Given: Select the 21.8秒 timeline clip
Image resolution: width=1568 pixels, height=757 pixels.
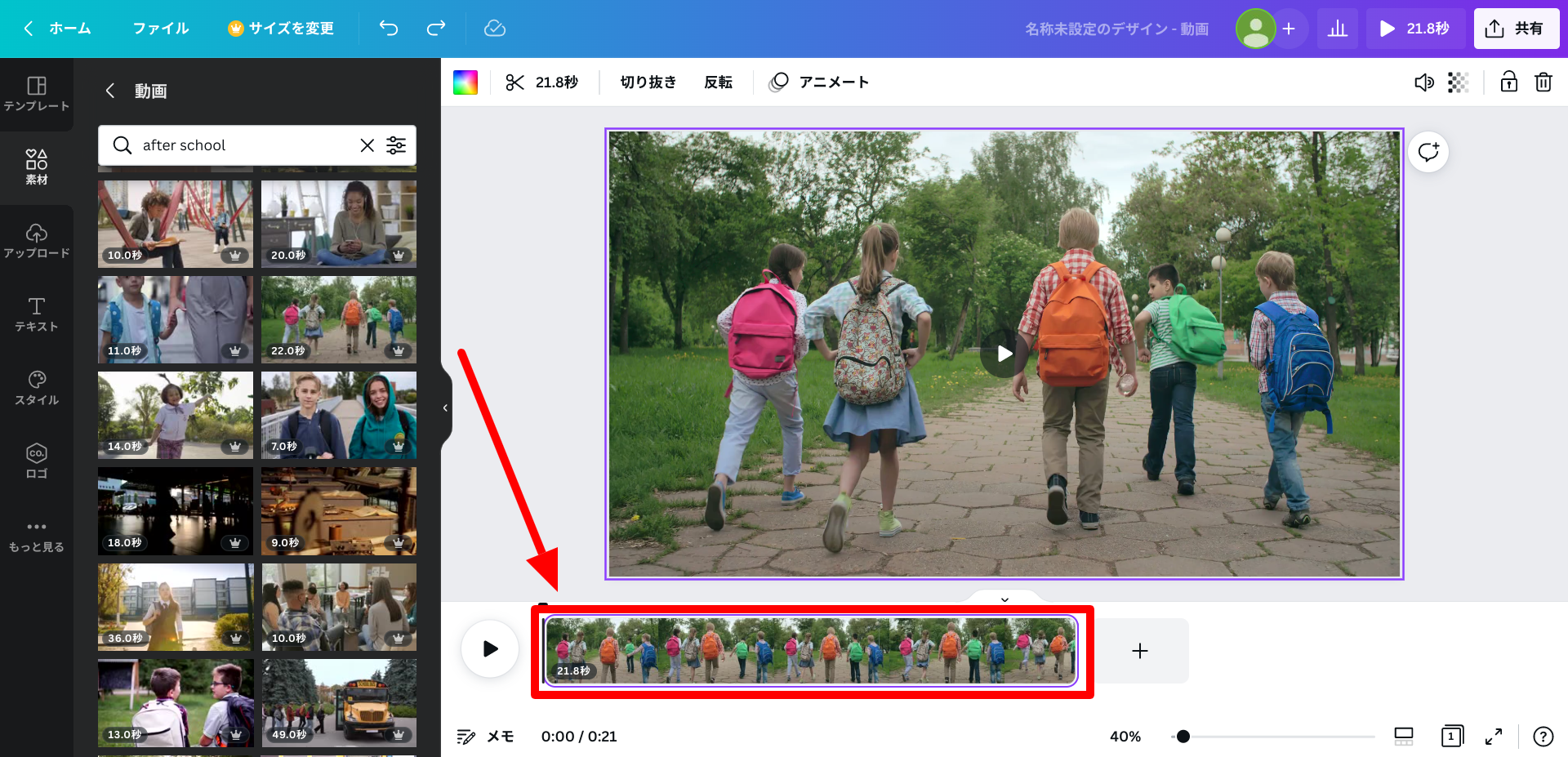Looking at the screenshot, I should tap(811, 650).
